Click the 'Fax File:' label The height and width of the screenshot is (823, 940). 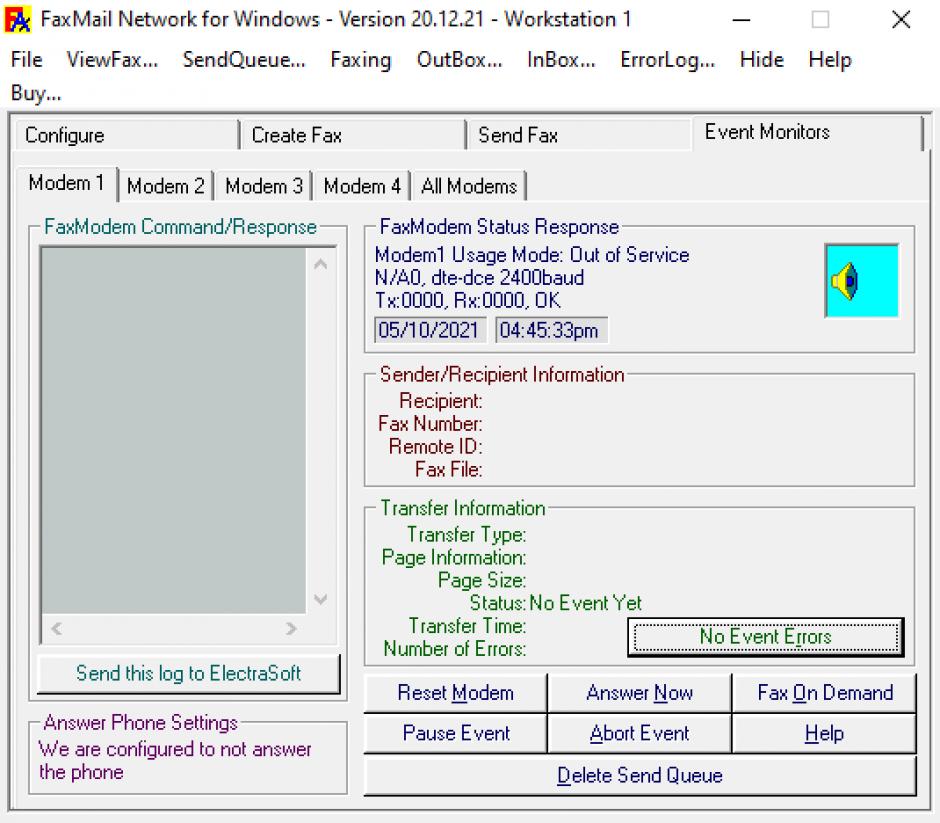(448, 469)
